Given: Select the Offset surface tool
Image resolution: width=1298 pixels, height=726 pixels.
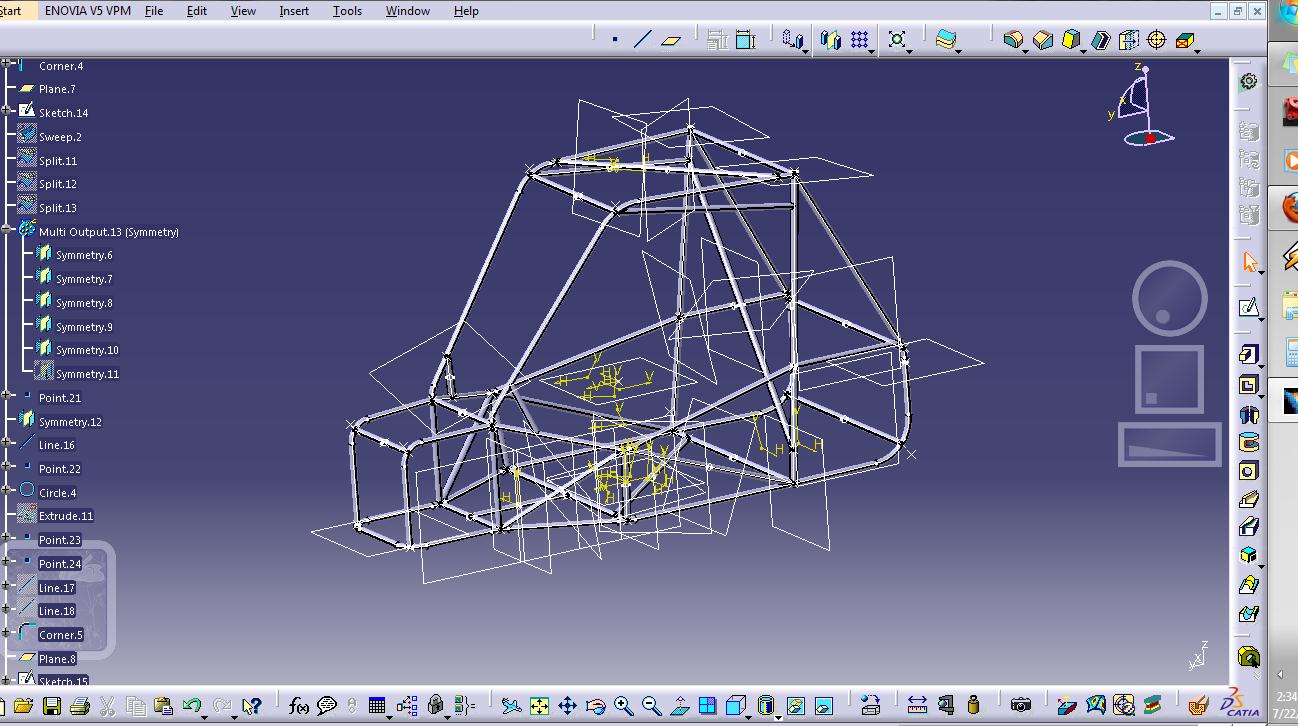Looking at the screenshot, I should point(945,40).
